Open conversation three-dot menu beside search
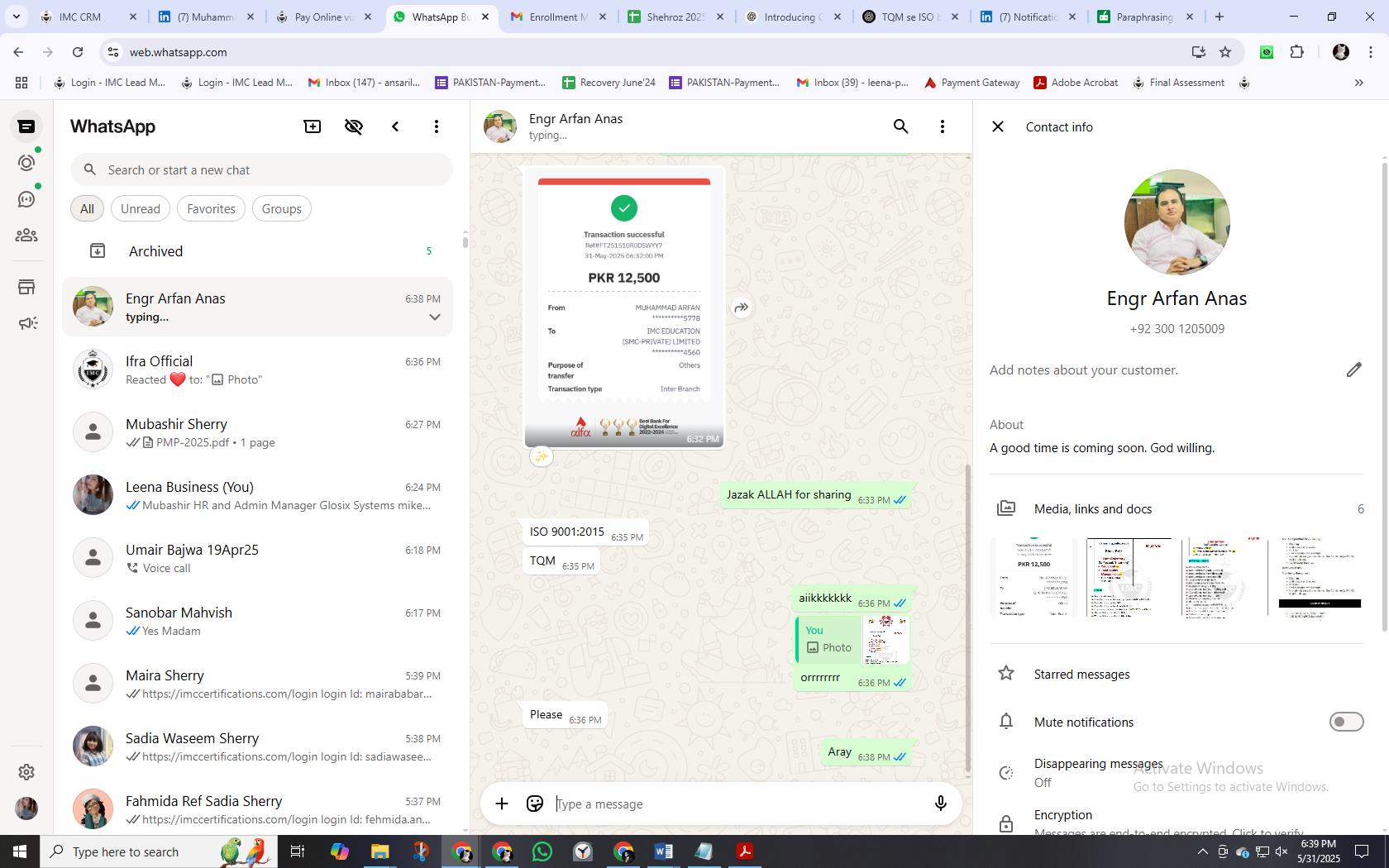Viewport: 1389px width, 868px height. (x=943, y=126)
